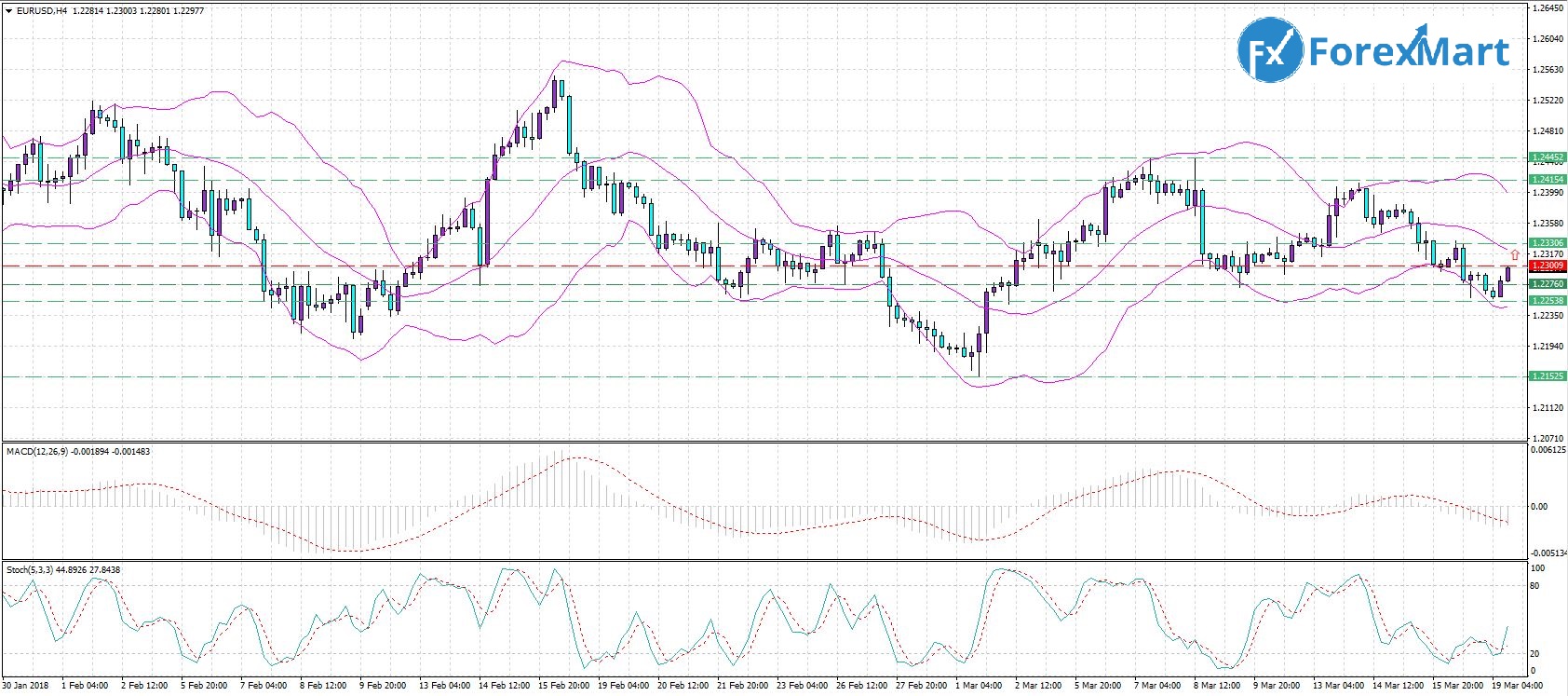Click the Stoch(5,3,3) indicator label
1568x696 pixels.
[x=29, y=570]
